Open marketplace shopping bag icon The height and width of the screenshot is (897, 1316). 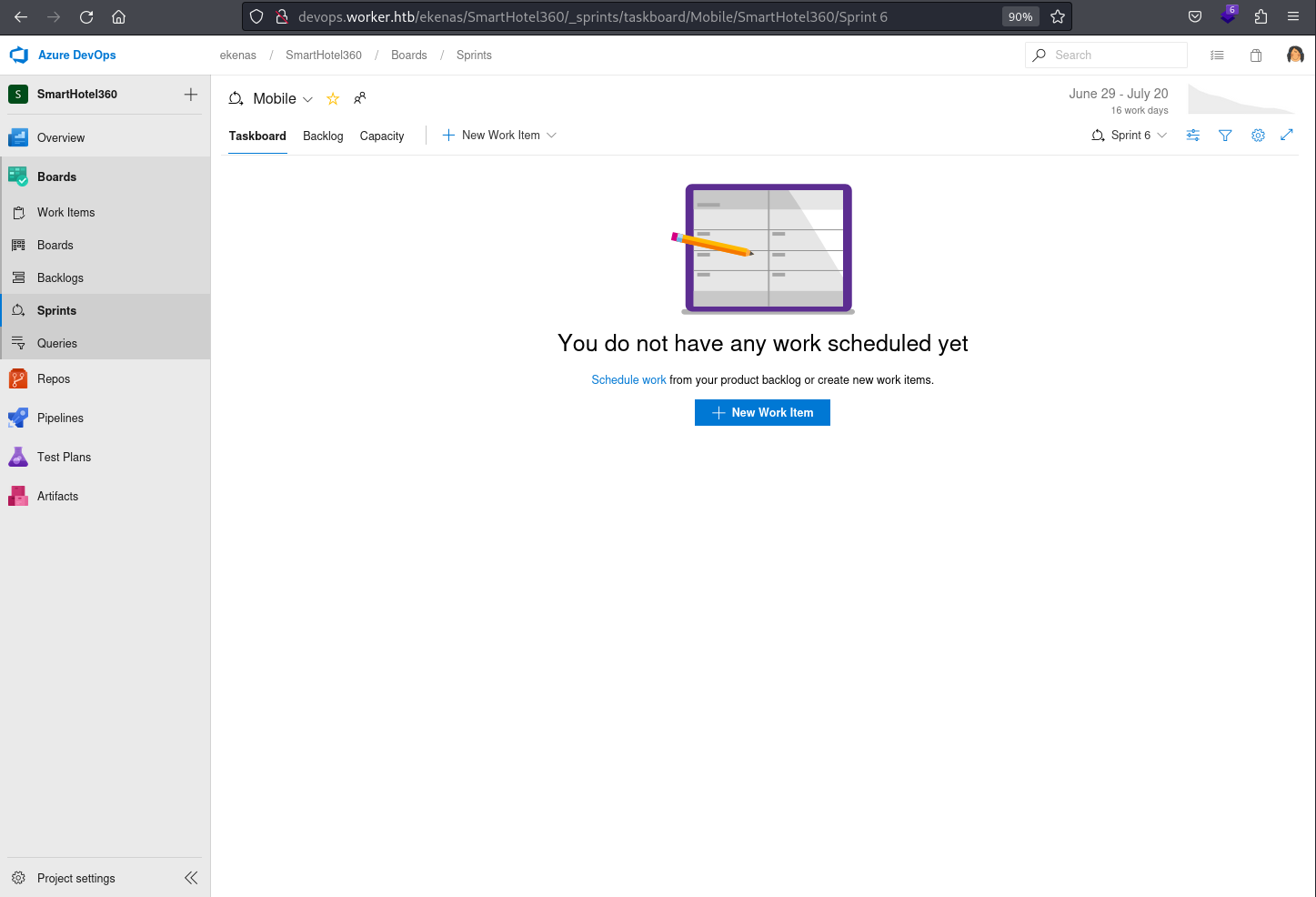click(1256, 55)
